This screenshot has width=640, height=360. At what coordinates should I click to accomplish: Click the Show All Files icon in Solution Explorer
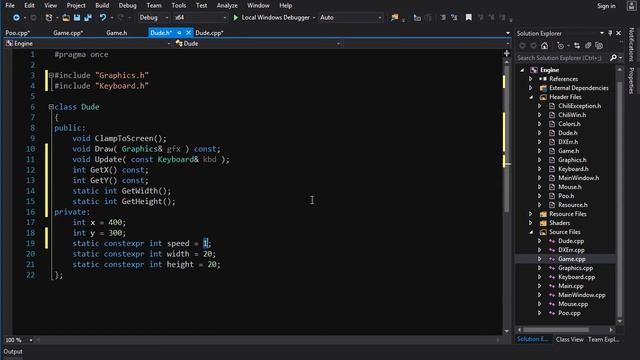click(x=599, y=46)
